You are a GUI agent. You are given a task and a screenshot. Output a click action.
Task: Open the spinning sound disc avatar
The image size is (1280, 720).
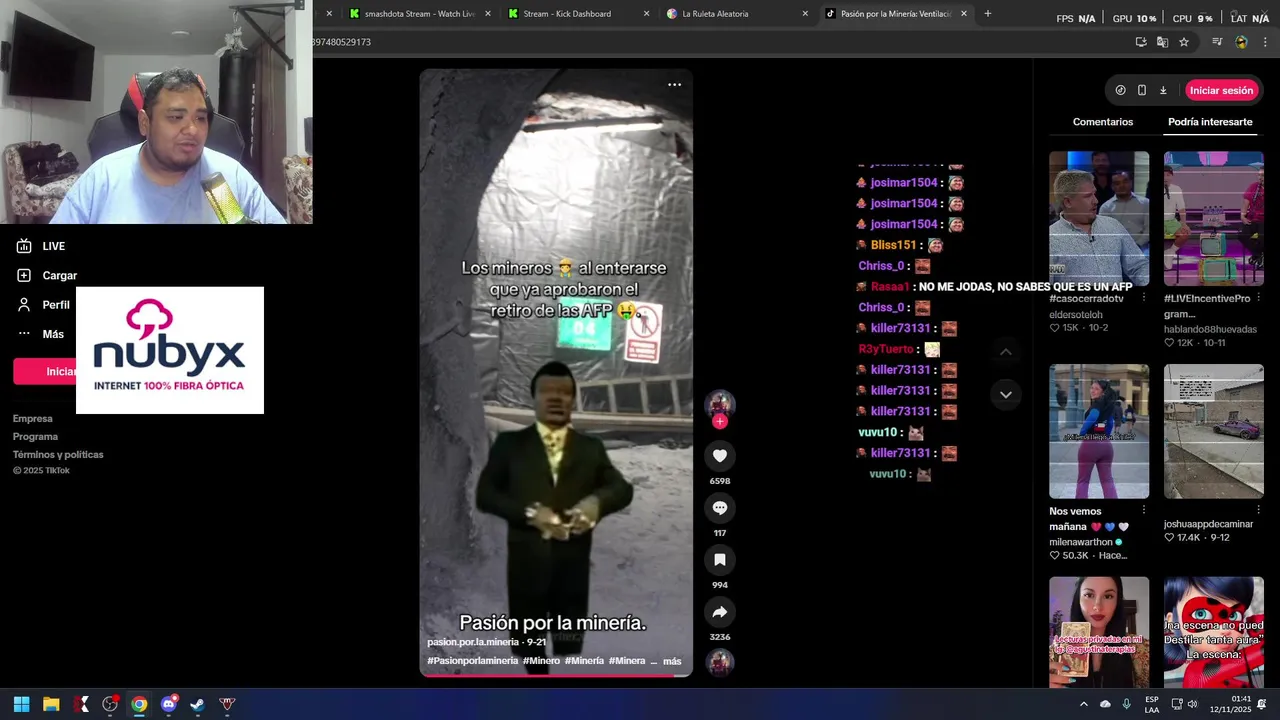coord(720,662)
